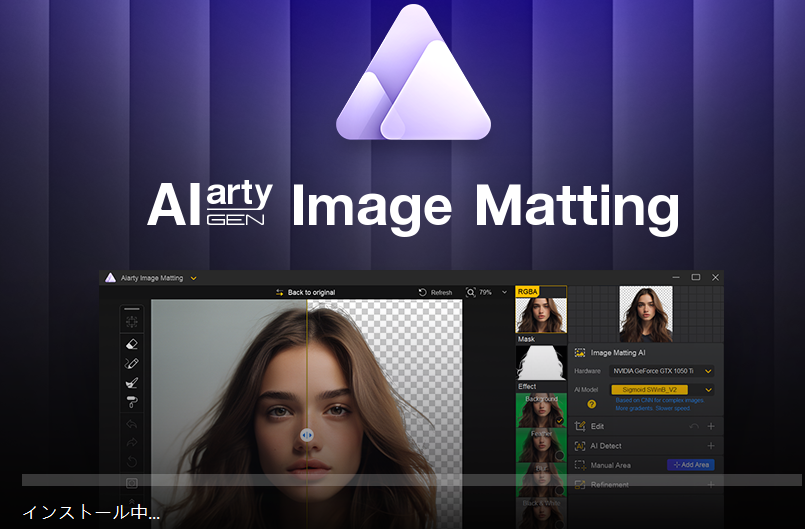Screen dimensions: 805x529
Task: Click the Manual Area selection icon
Action: click(x=580, y=465)
